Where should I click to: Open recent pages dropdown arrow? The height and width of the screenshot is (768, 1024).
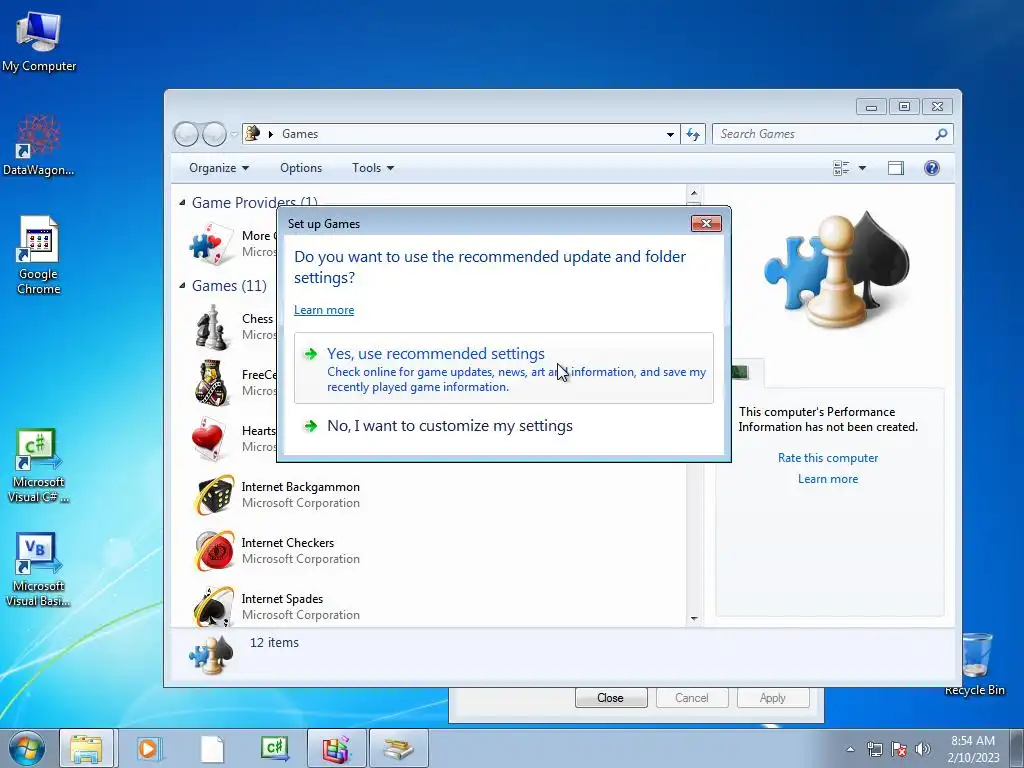click(234, 134)
